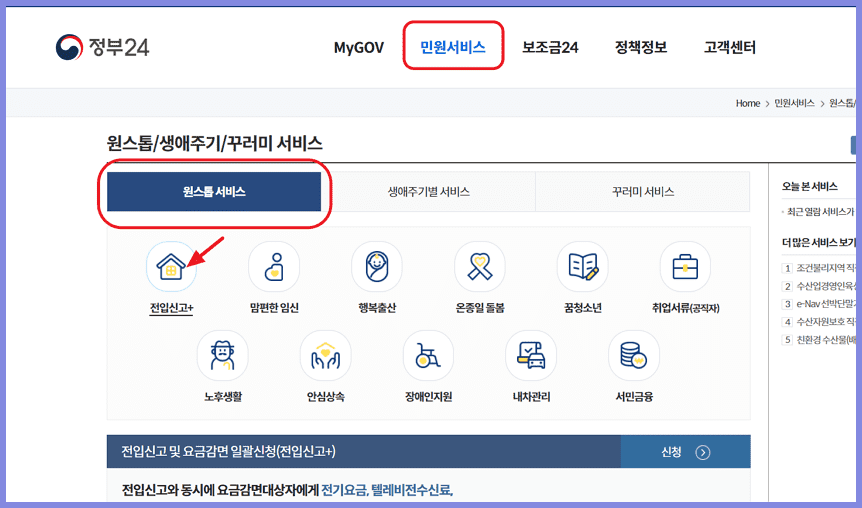
Task: Open ranked service 4 수산자원보호
Action: (x=819, y=322)
